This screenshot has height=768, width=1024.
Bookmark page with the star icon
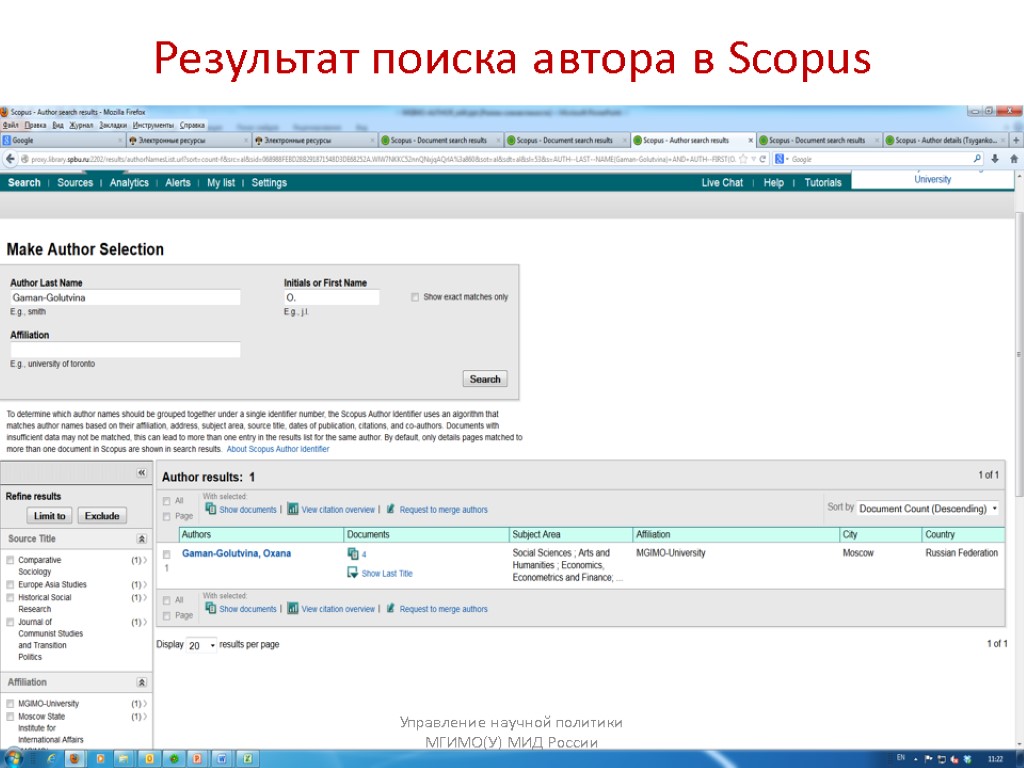[x=743, y=159]
